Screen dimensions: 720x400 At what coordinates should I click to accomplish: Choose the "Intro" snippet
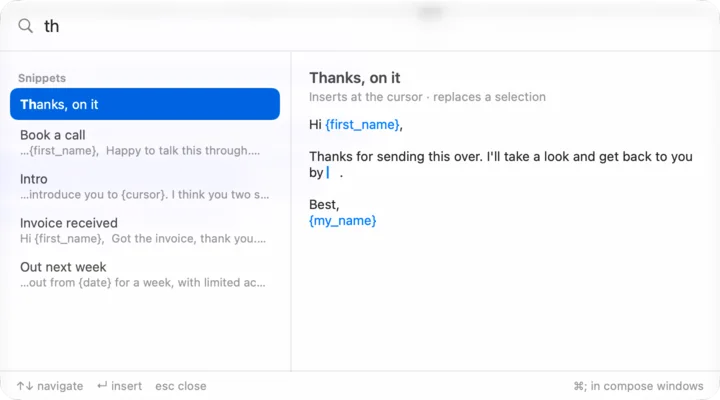(145, 186)
